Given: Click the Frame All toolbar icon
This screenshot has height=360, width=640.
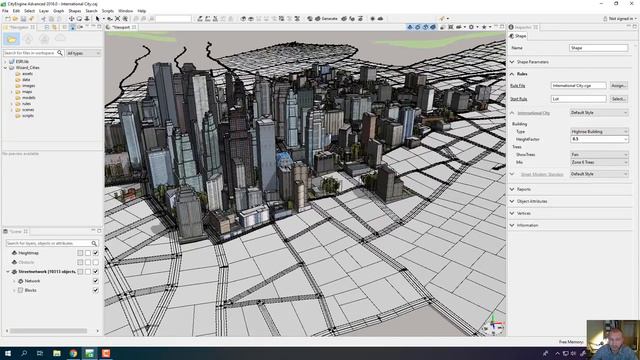Looking at the screenshot, I should (118, 19).
